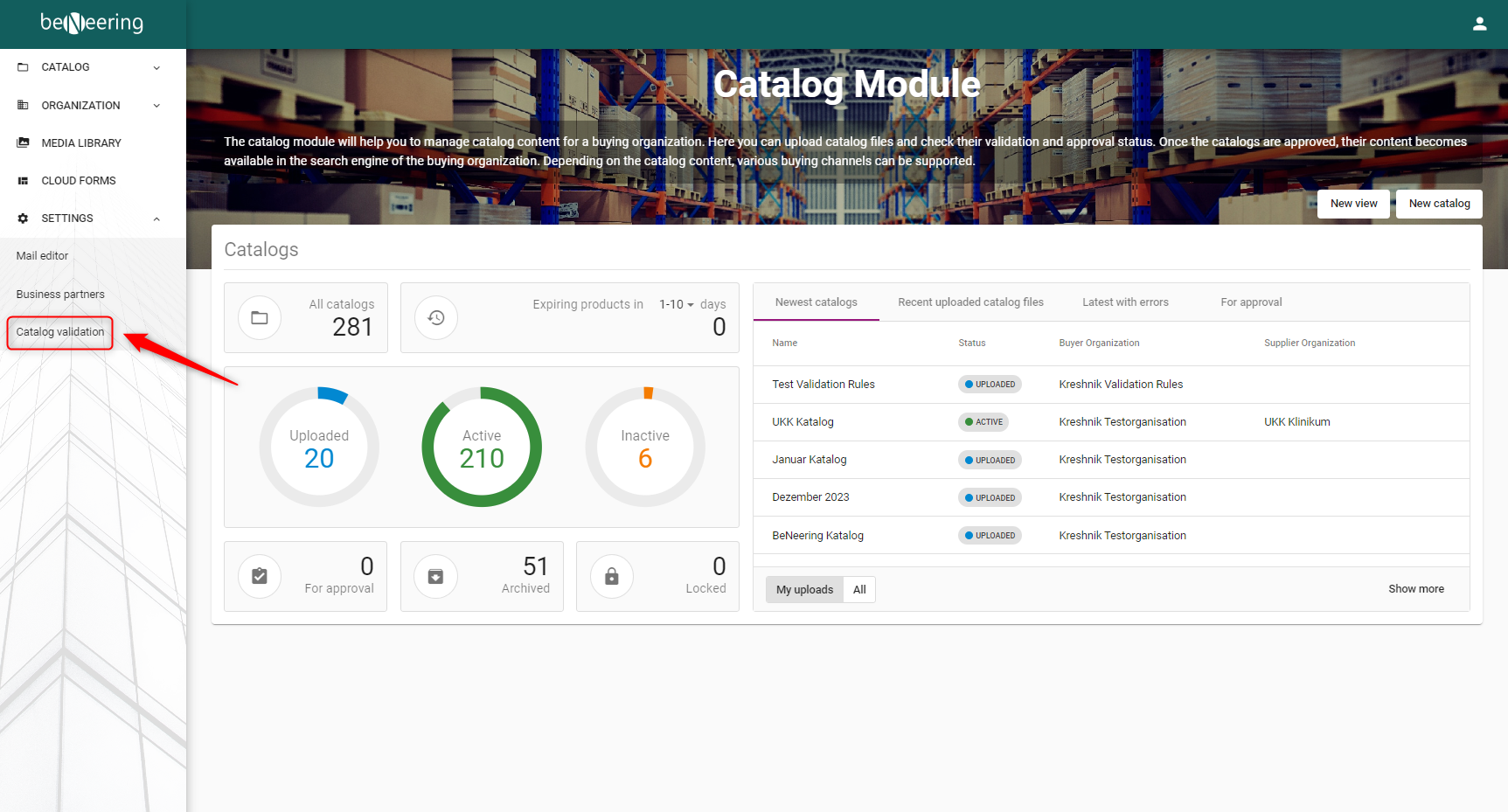The height and width of the screenshot is (812, 1508).
Task: Click the Show more link
Action: (x=1416, y=589)
